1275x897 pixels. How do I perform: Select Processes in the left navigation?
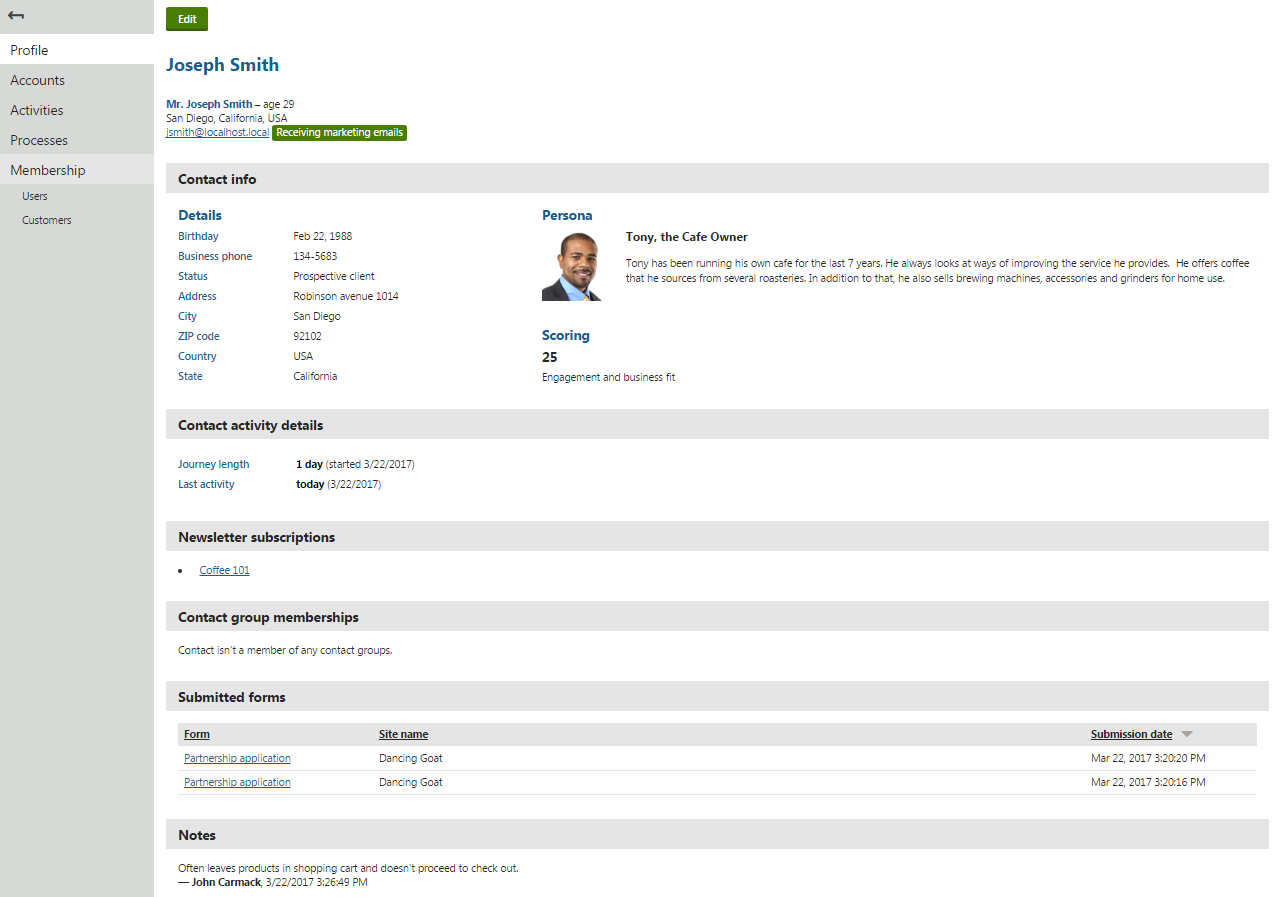[36, 140]
